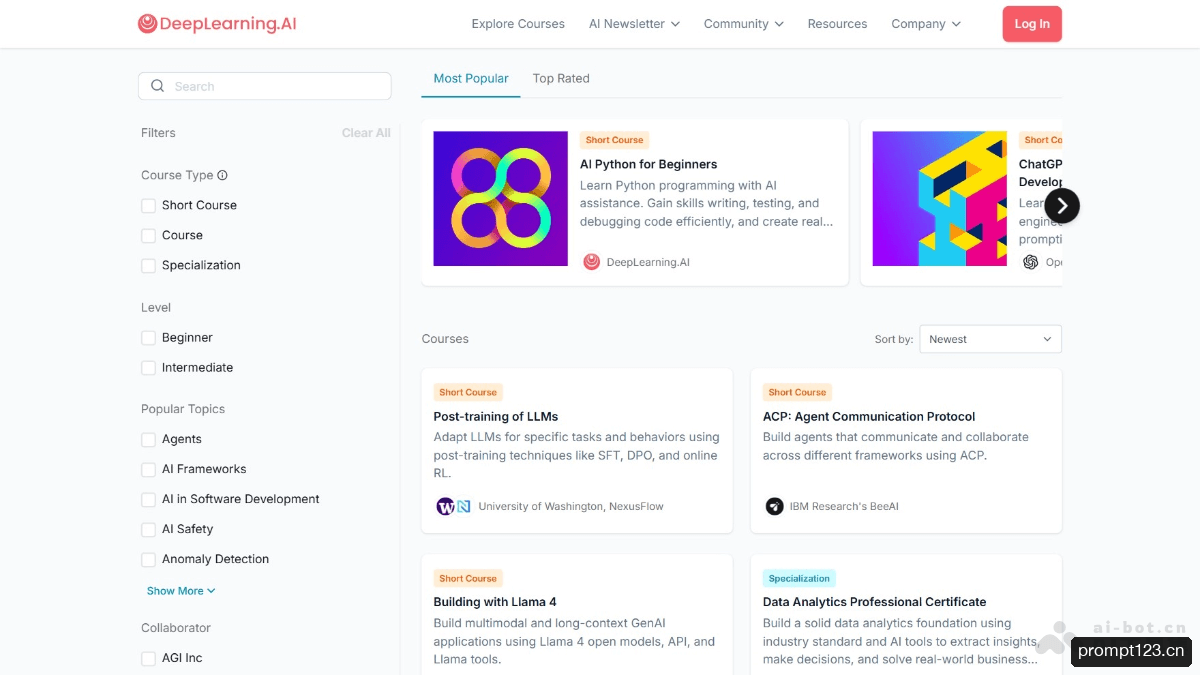Open Explore Courses in the navigation
Screen dimensions: 1200x675
pos(518,24)
